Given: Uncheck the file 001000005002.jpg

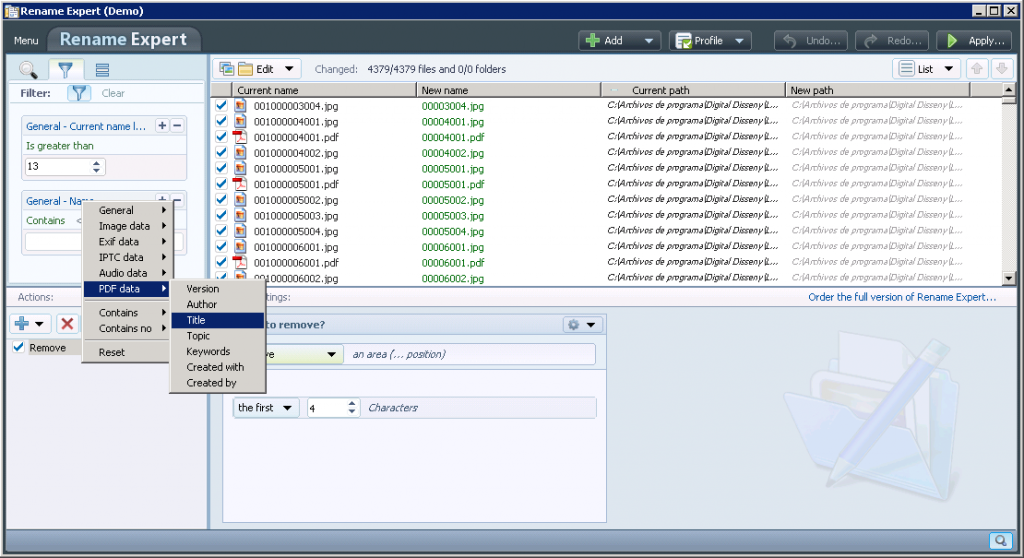Looking at the screenshot, I should 221,199.
